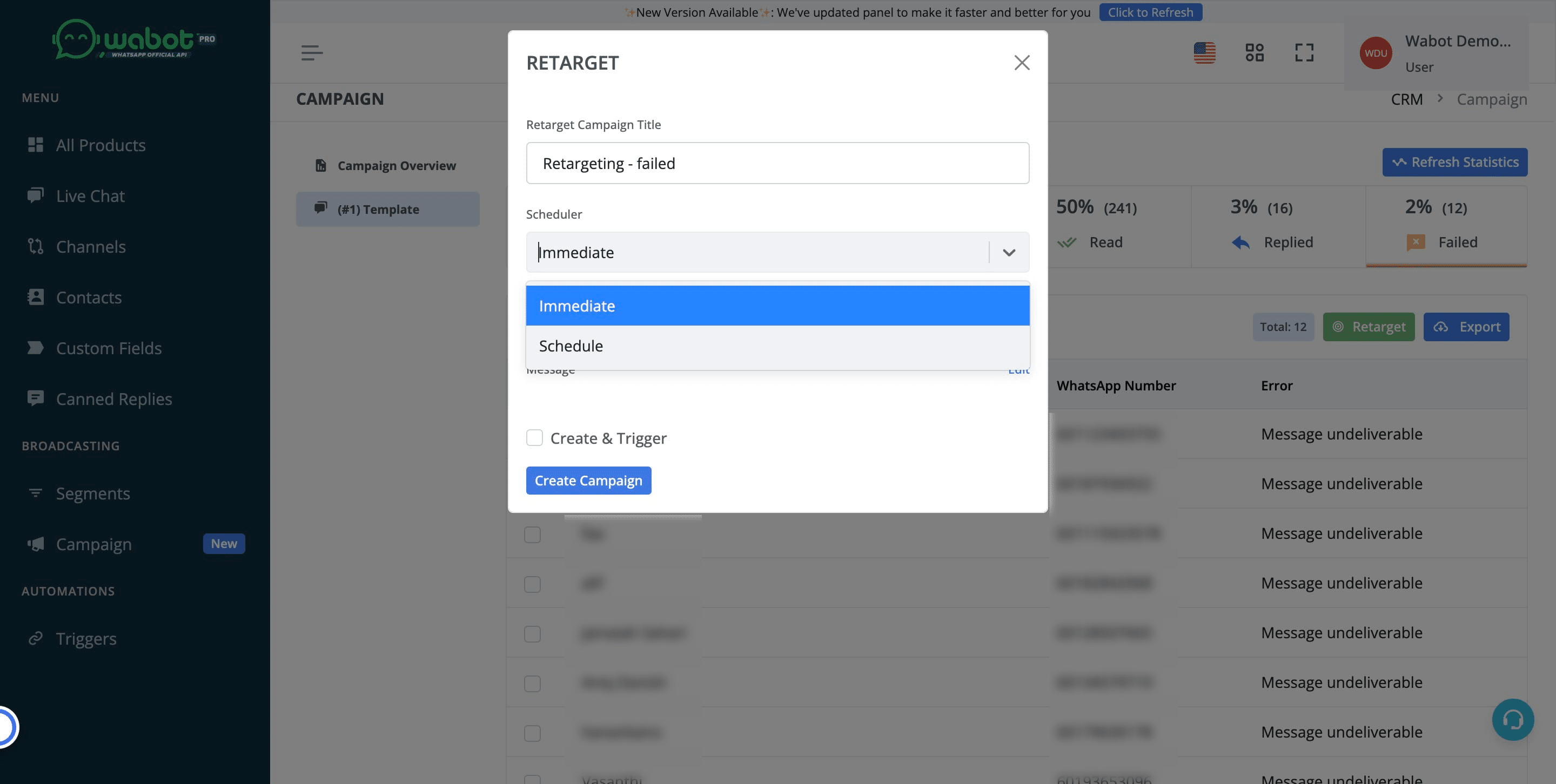Close the Retarget dialog
The height and width of the screenshot is (784, 1556).
[1022, 63]
